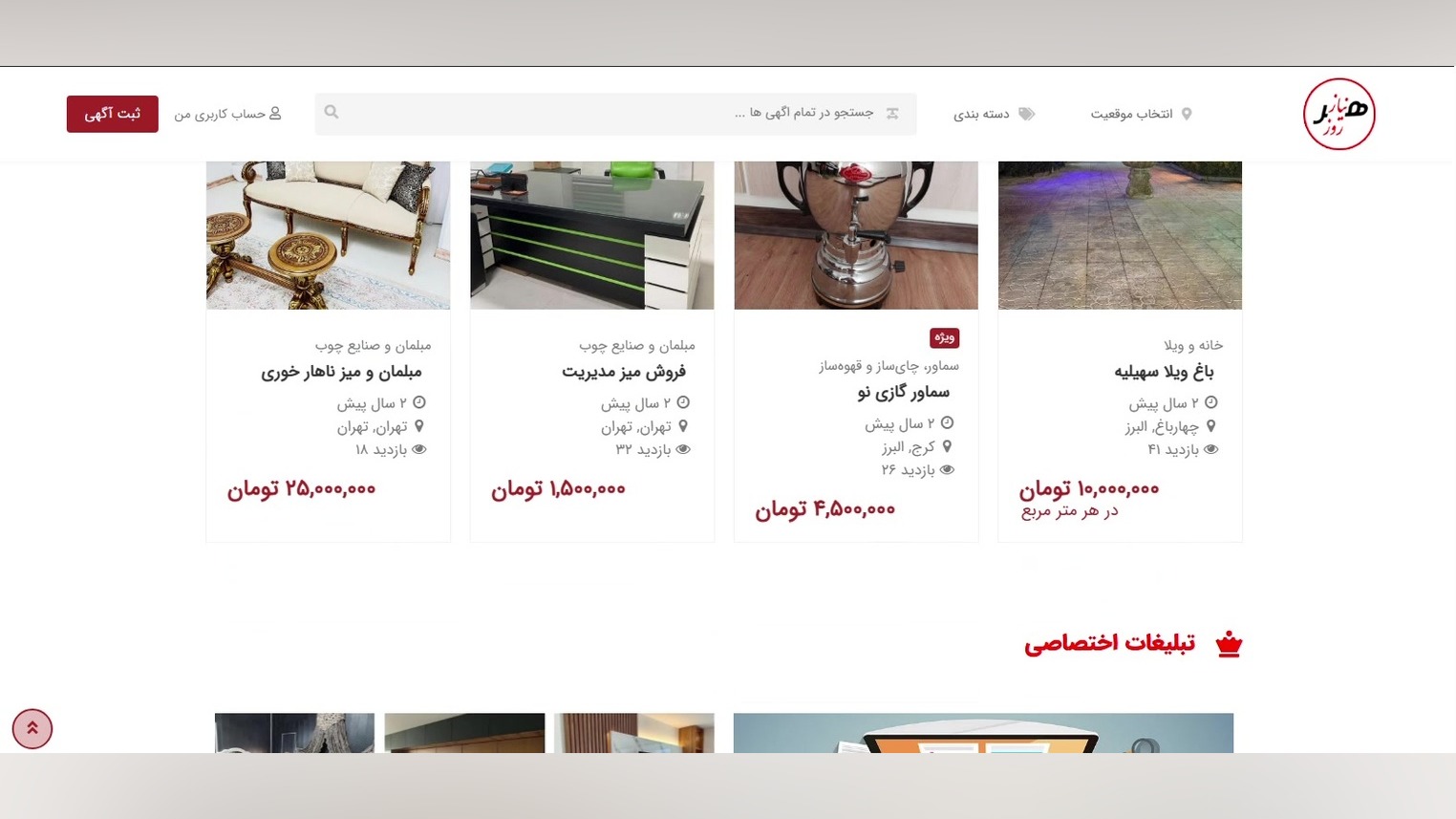Click the scroll-to-top double-chevron button
Image resolution: width=1456 pixels, height=819 pixels.
click(32, 728)
